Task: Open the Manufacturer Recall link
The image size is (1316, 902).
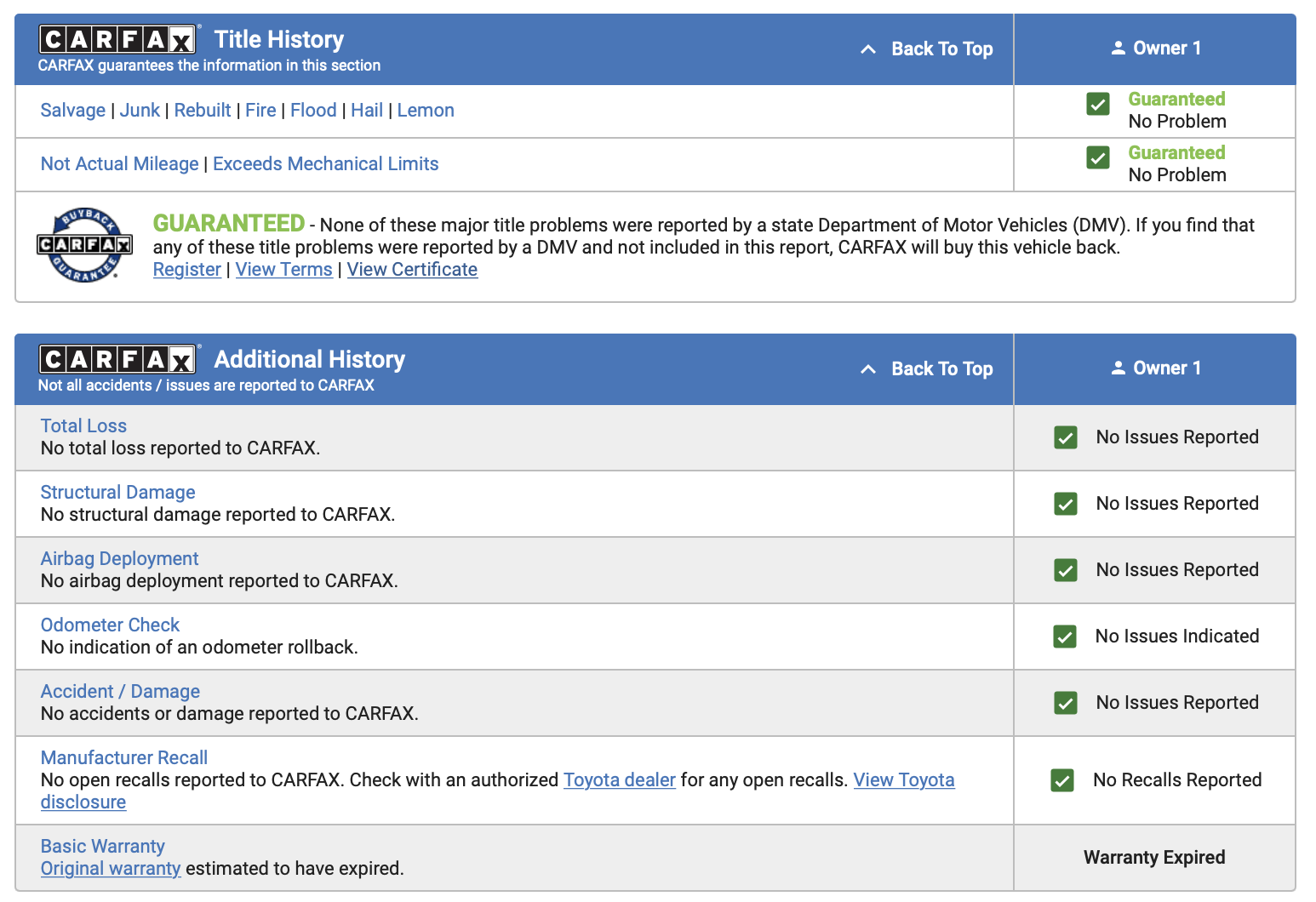Action: [124, 758]
